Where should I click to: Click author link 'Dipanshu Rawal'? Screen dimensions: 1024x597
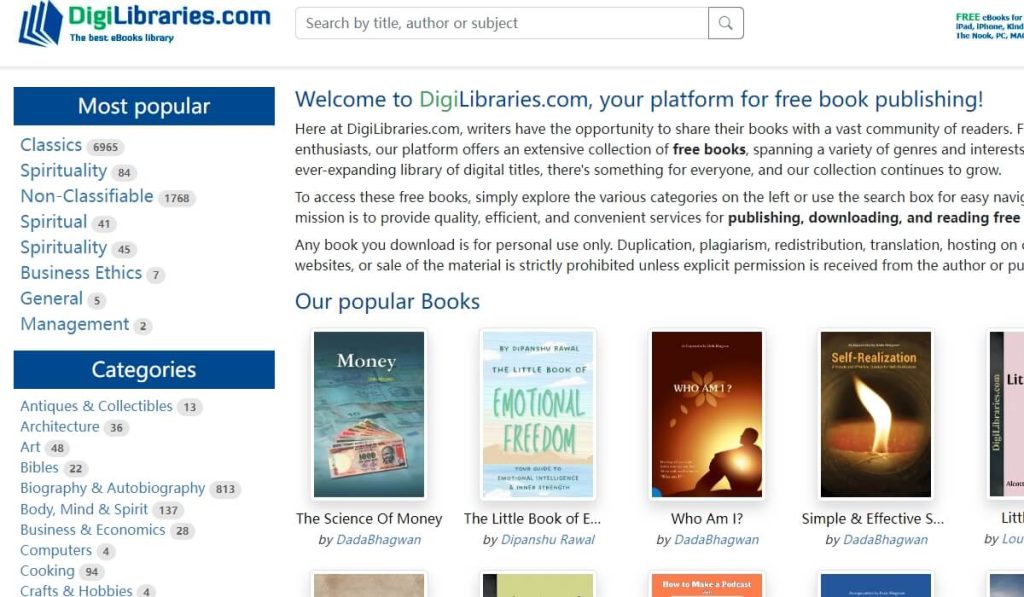548,539
